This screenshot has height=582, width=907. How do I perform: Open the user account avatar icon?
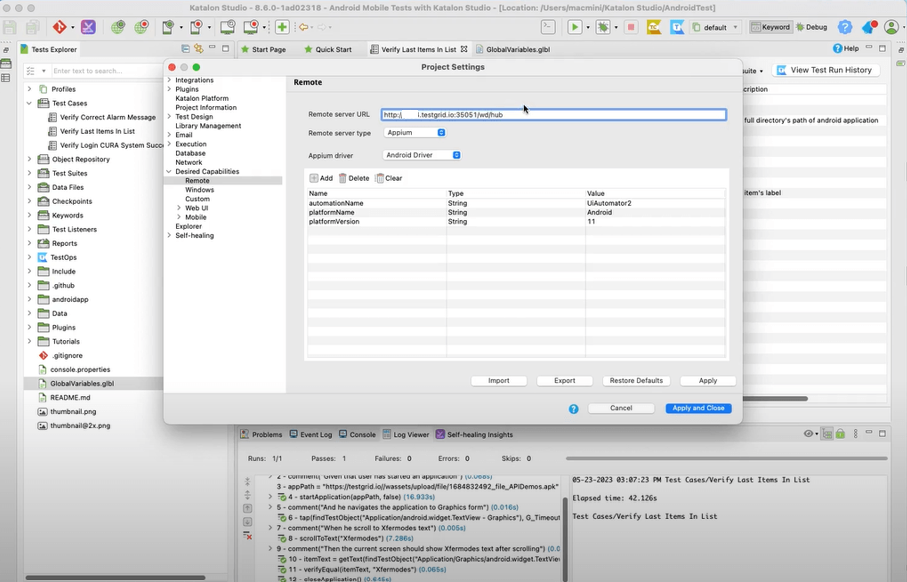891,27
